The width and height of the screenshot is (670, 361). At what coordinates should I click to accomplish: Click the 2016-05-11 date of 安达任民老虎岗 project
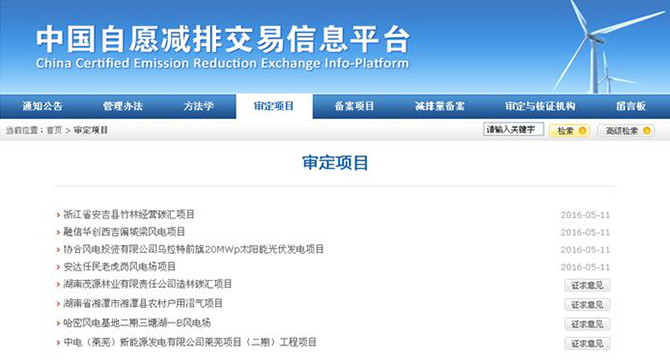pos(585,267)
